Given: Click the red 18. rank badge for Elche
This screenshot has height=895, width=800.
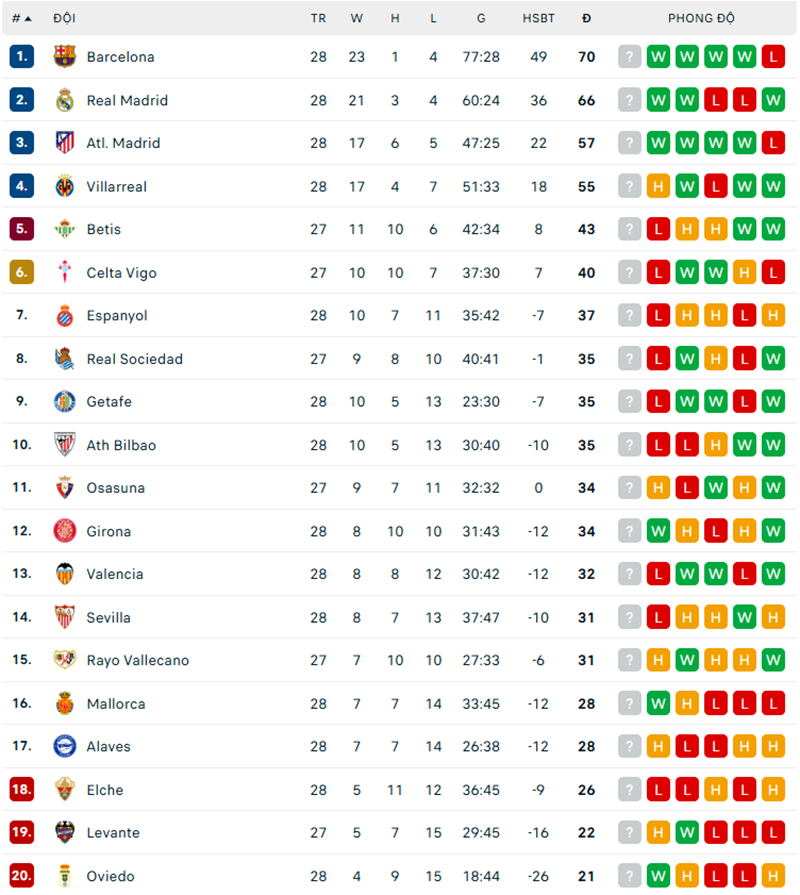Looking at the screenshot, I should [22, 790].
